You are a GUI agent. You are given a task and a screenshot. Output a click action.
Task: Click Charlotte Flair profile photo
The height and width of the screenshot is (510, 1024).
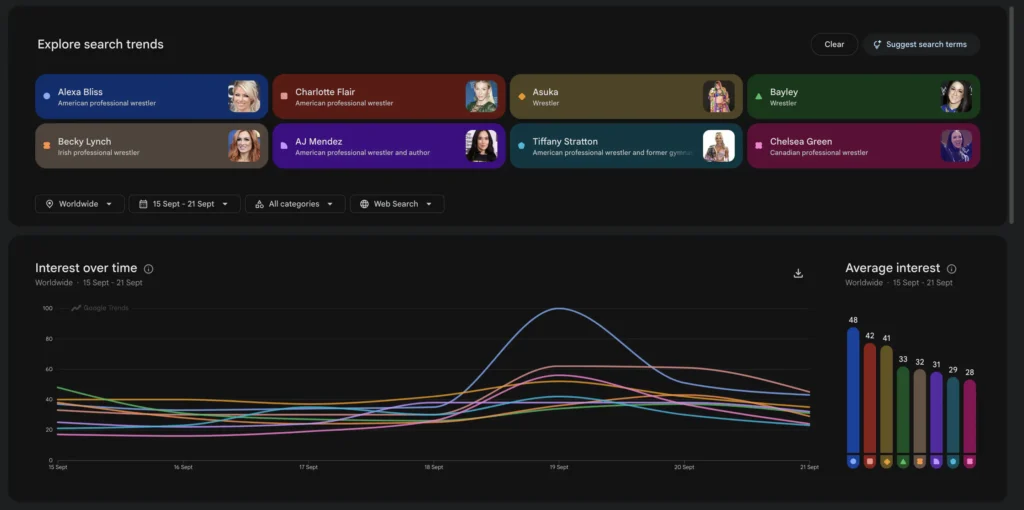481,97
